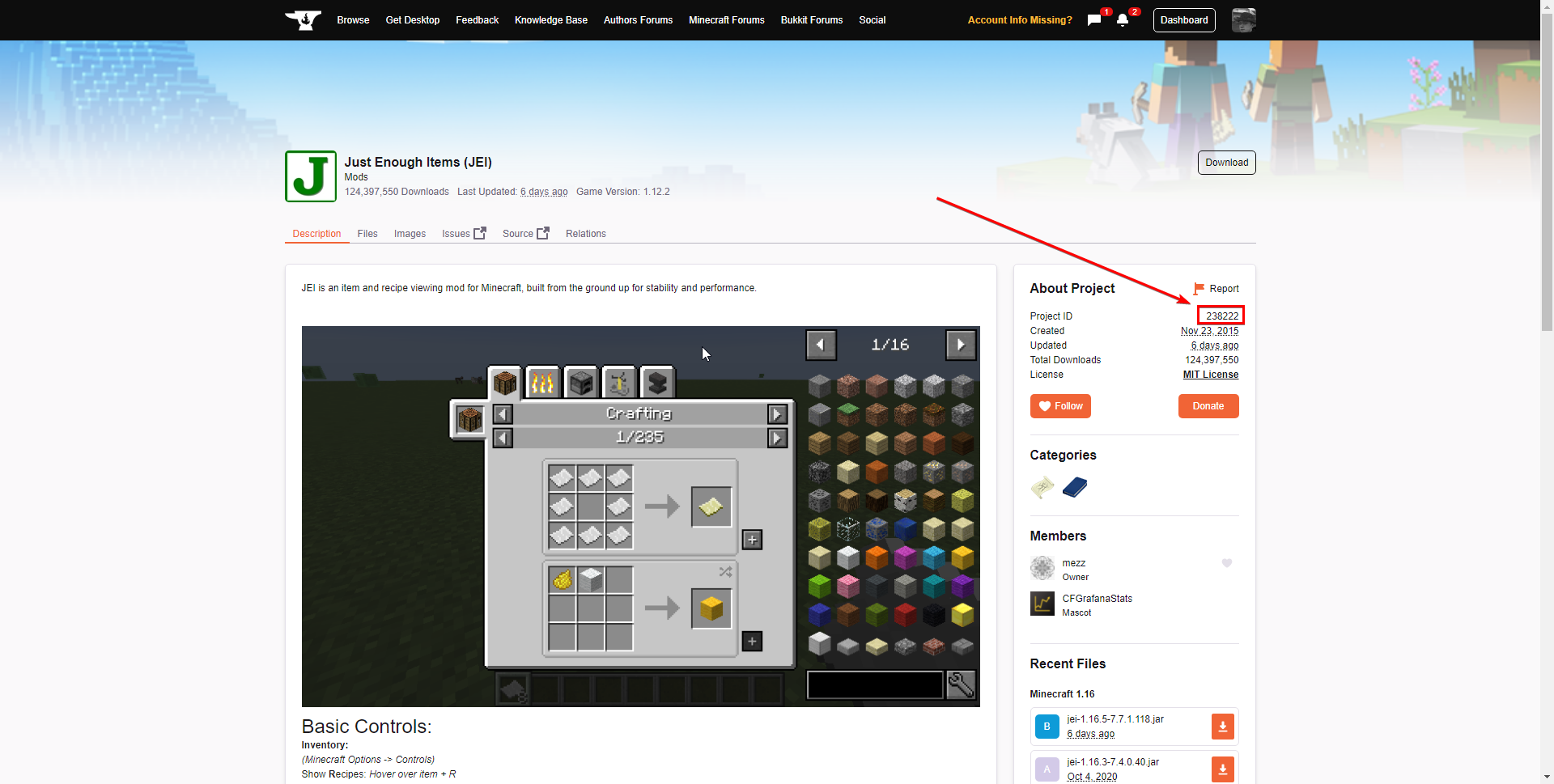Follow the JEI project

[1060, 406]
